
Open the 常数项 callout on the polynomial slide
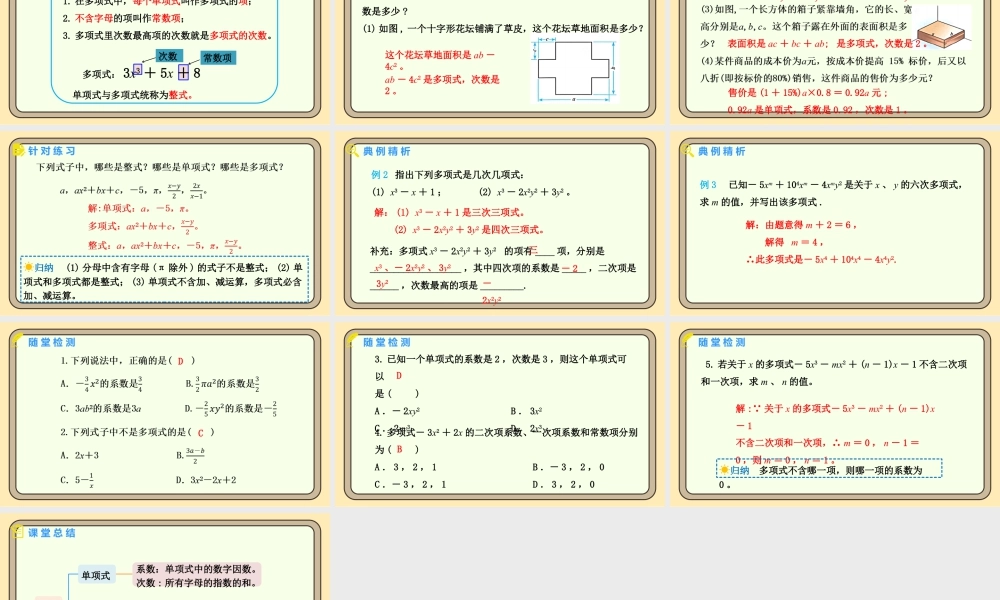[219, 58]
